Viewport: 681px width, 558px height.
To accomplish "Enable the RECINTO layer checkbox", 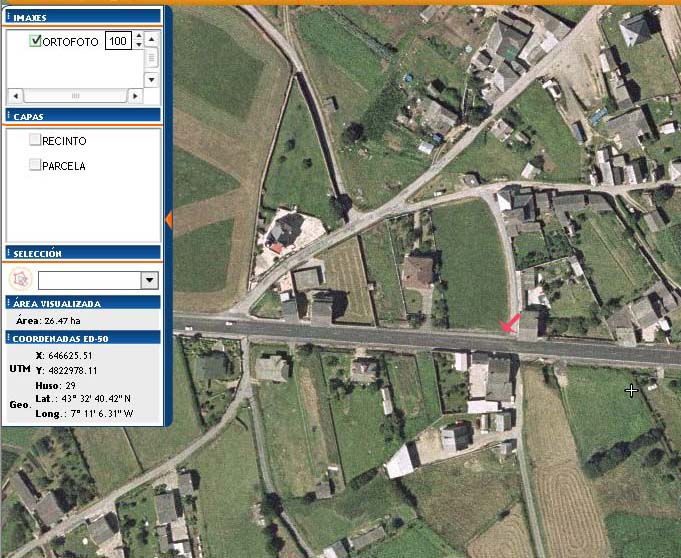I will click(35, 141).
